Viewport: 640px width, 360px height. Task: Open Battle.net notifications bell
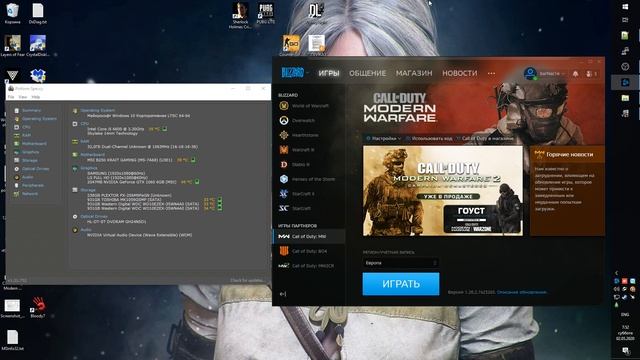pos(575,74)
